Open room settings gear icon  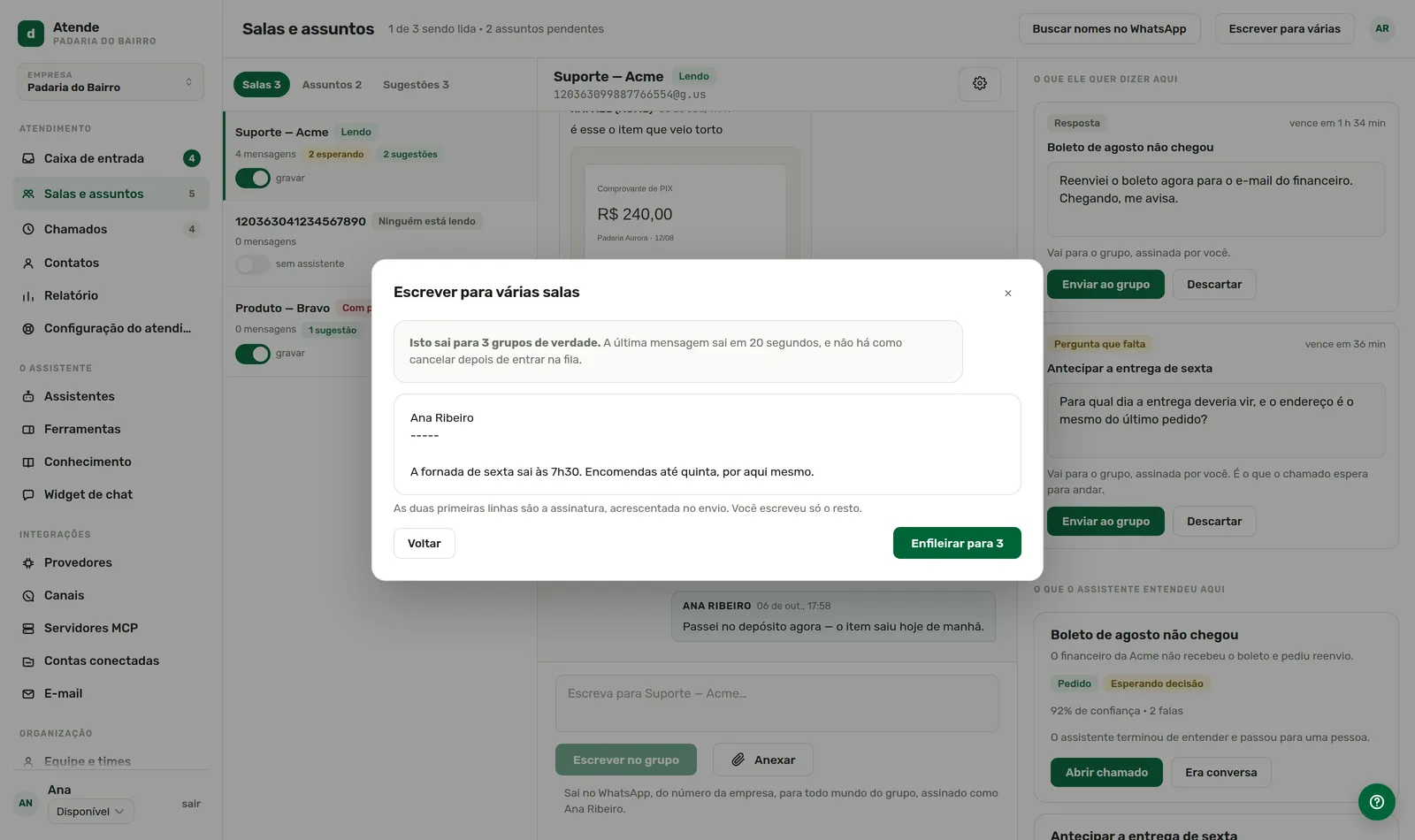coord(980,83)
